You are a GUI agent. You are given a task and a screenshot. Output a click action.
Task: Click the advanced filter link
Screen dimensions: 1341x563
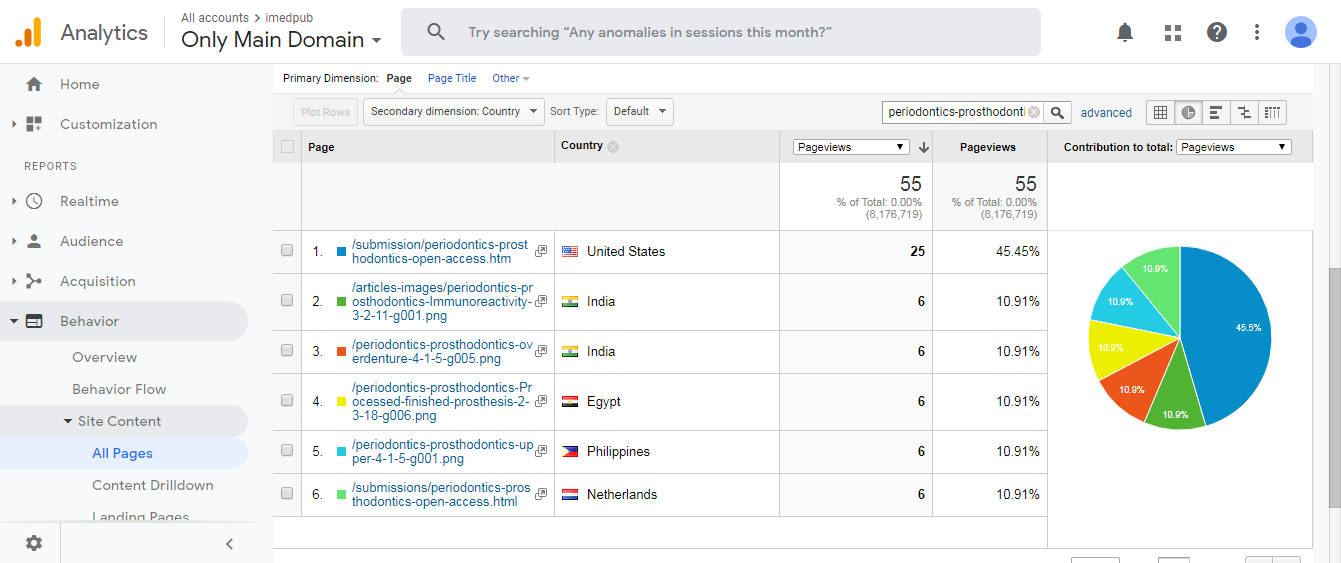[1106, 113]
